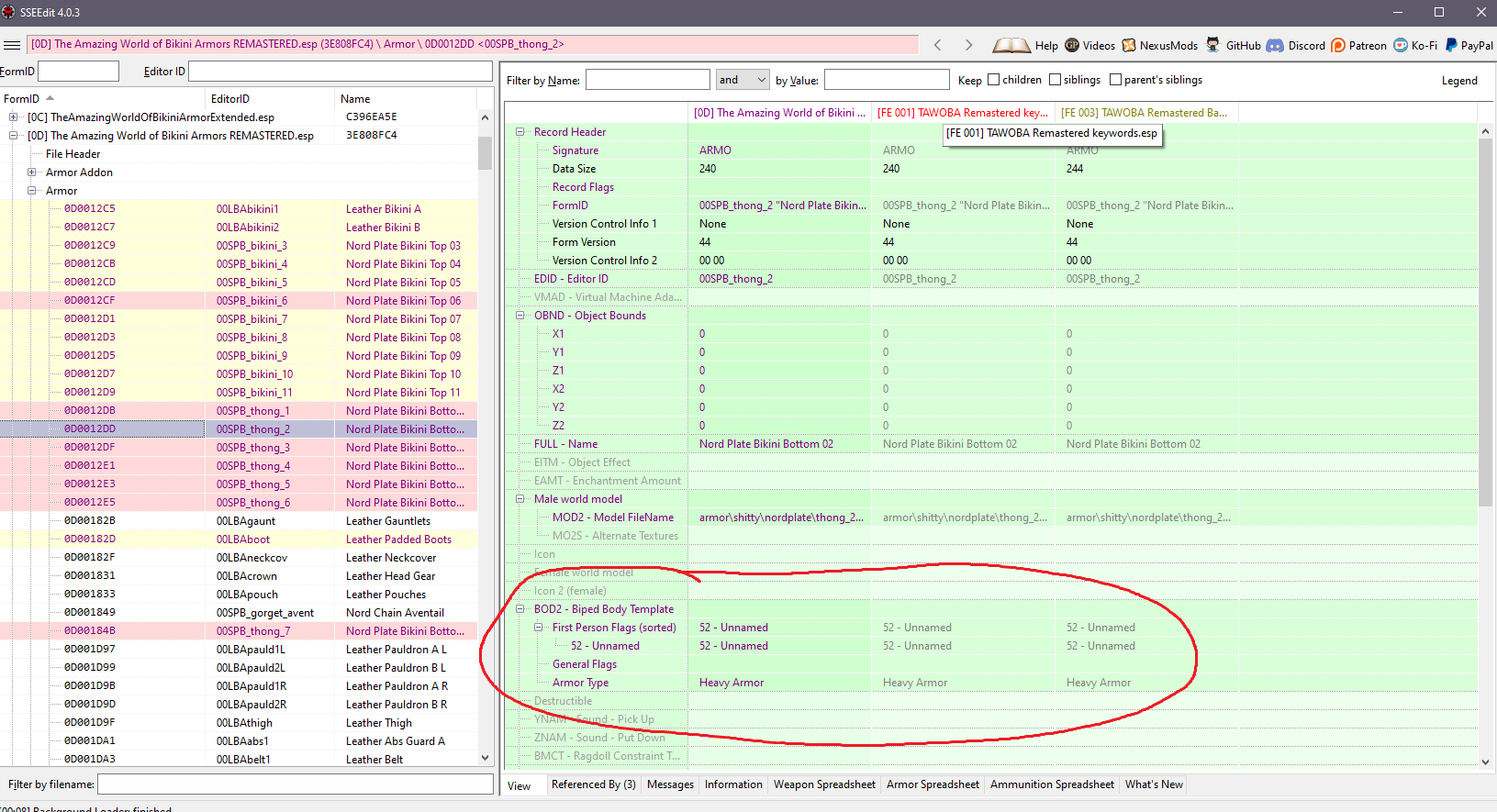The width and height of the screenshot is (1497, 812).
Task: Tick the parent's siblings checkbox
Action: (1115, 80)
